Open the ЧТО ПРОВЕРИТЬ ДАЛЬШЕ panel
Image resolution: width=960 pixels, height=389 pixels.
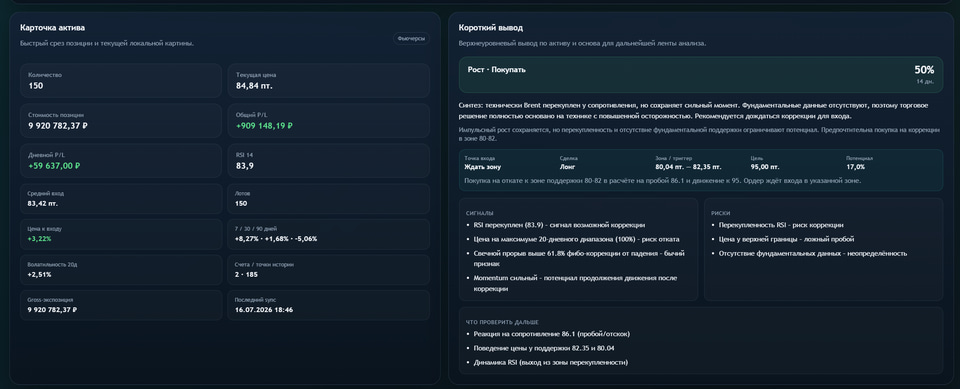(701, 340)
